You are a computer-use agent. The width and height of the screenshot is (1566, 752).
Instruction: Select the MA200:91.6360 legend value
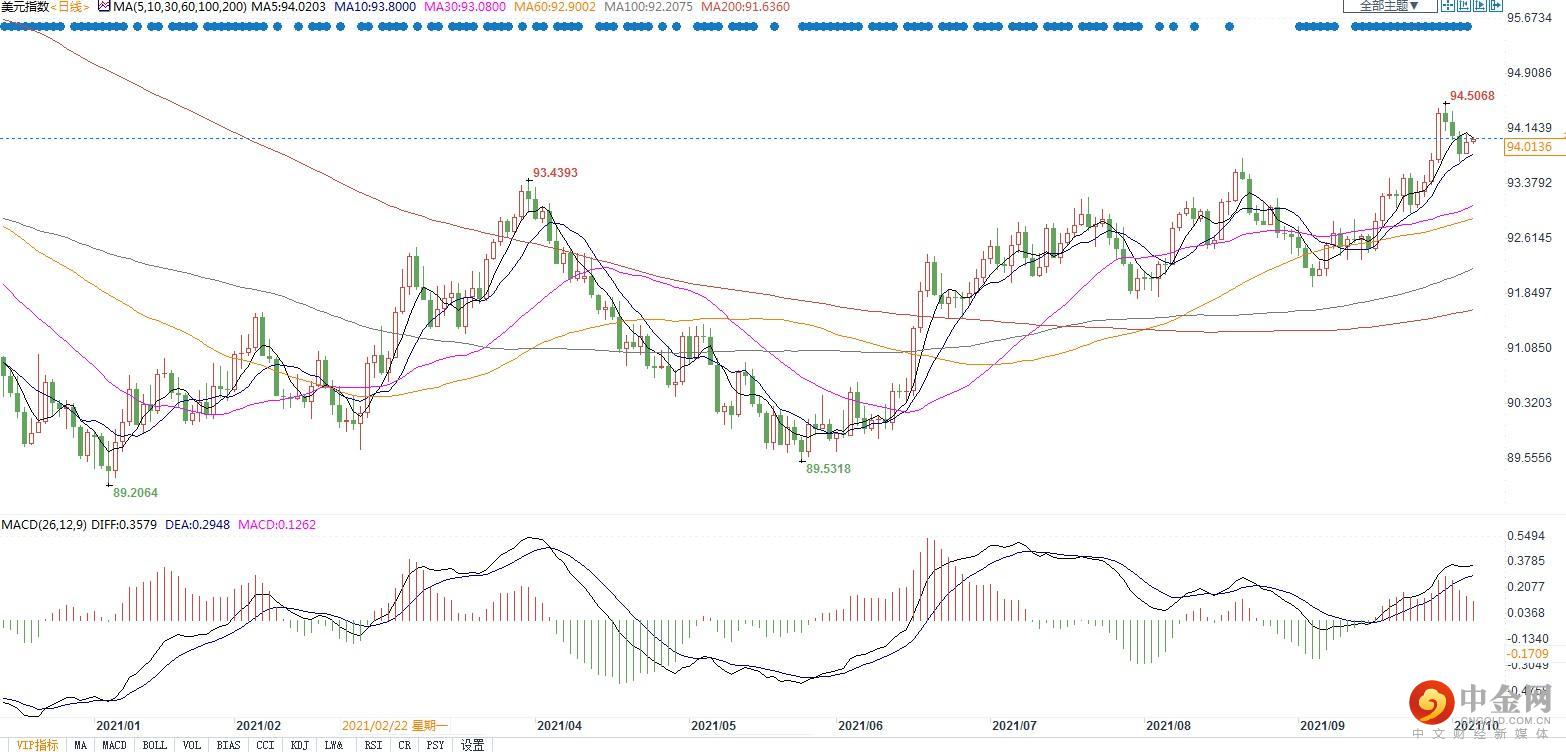click(x=745, y=6)
